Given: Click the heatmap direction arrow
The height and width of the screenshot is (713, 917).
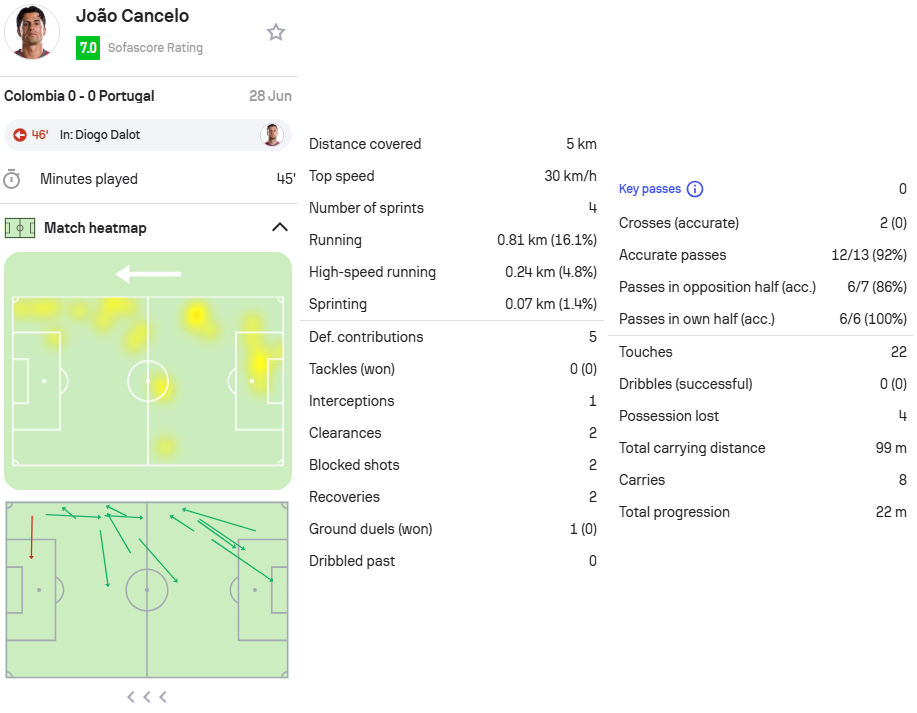Looking at the screenshot, I should tap(148, 274).
